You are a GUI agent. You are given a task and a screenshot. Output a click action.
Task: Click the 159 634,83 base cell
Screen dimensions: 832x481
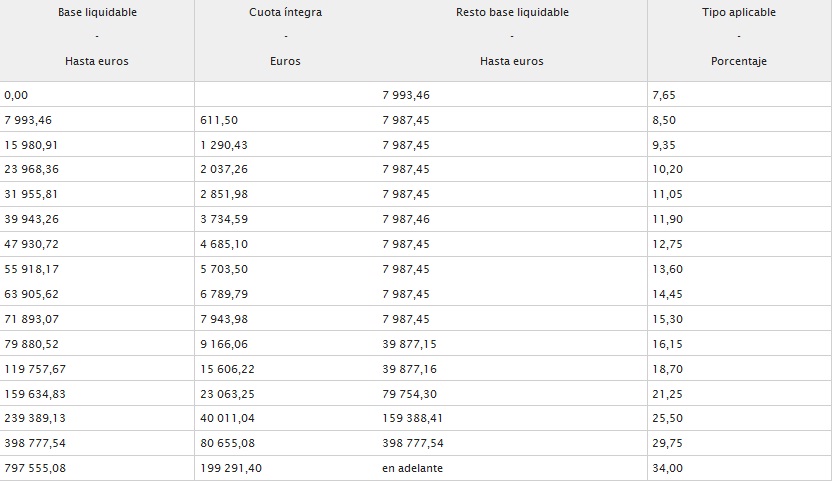pos(97,393)
